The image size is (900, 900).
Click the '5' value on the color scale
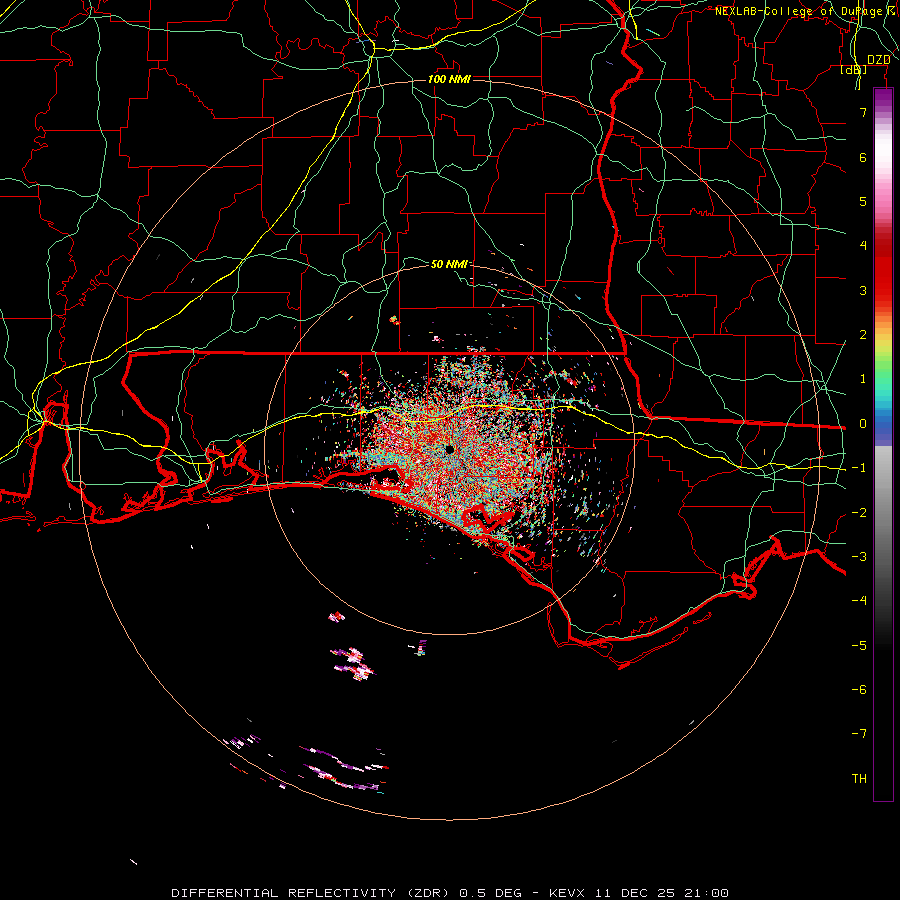(863, 201)
